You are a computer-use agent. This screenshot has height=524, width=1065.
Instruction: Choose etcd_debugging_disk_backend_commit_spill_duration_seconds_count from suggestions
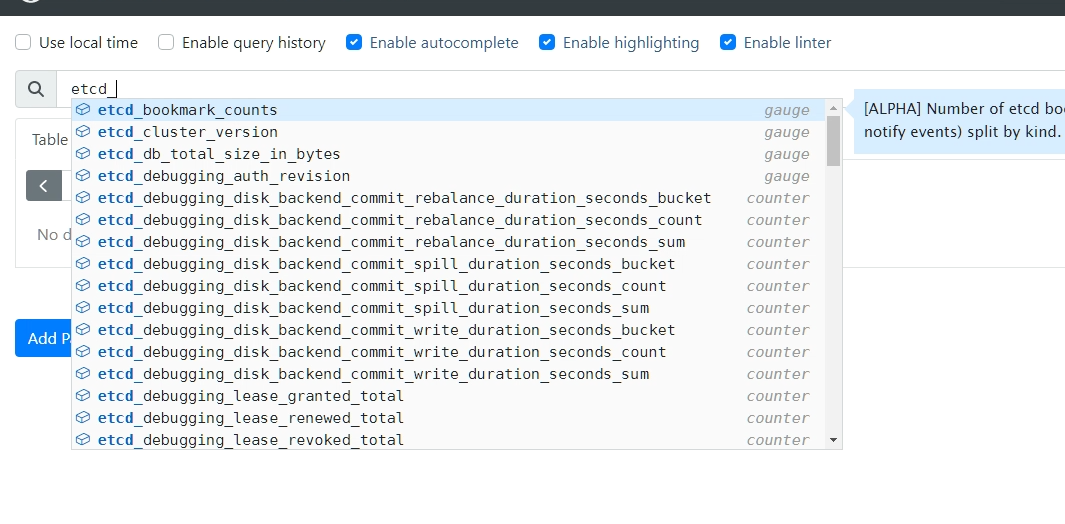click(x=381, y=286)
